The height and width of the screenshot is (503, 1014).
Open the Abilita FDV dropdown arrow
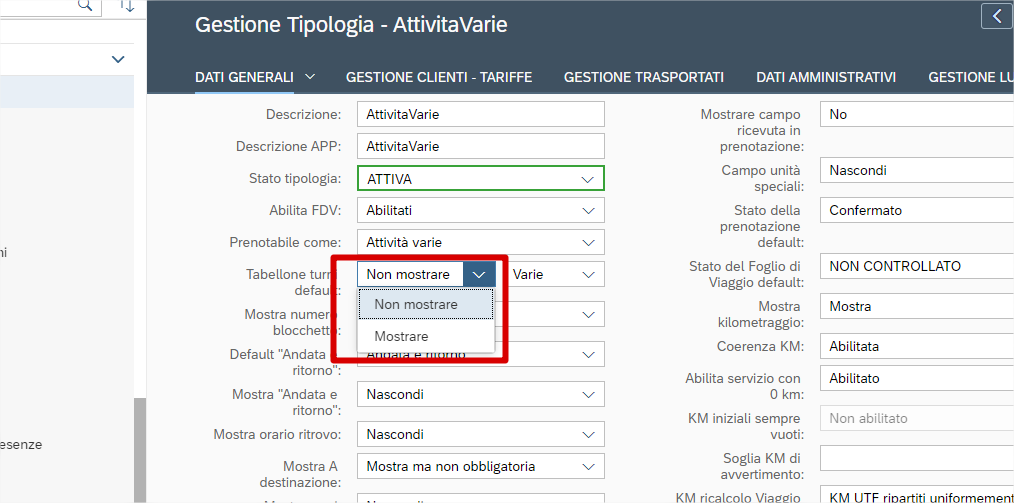pos(587,211)
